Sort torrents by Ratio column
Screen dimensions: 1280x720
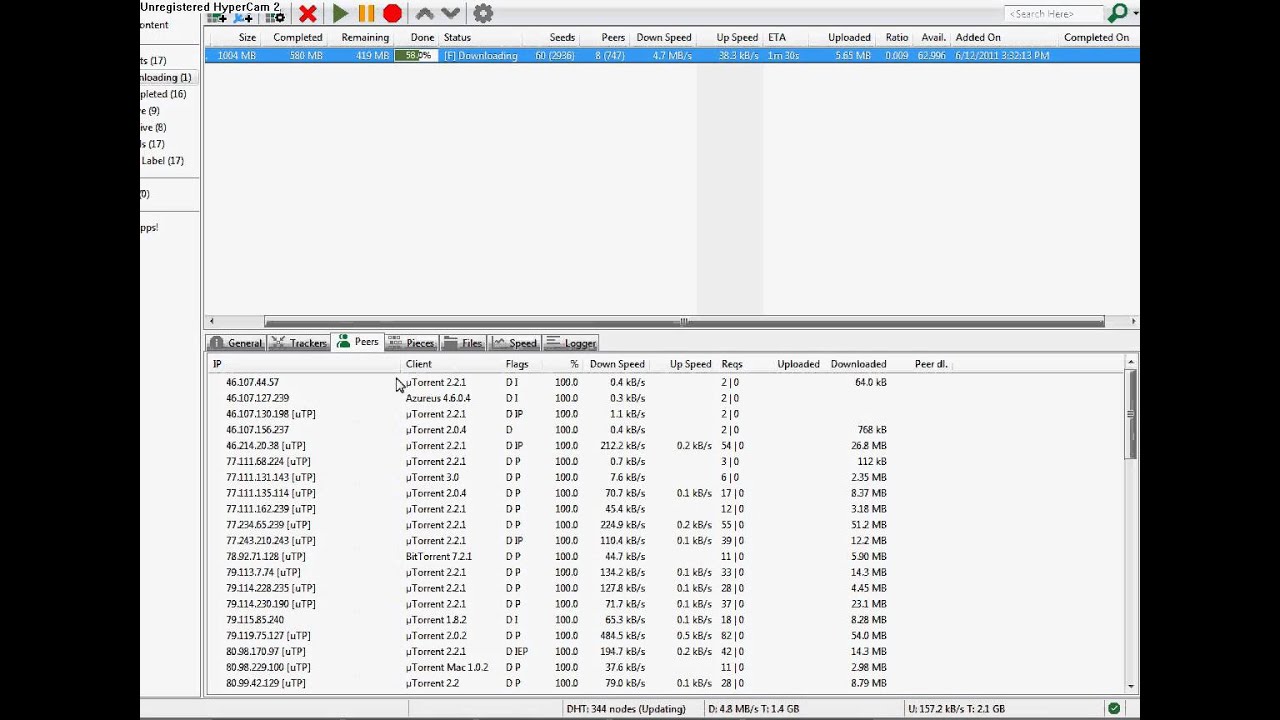[x=895, y=38]
